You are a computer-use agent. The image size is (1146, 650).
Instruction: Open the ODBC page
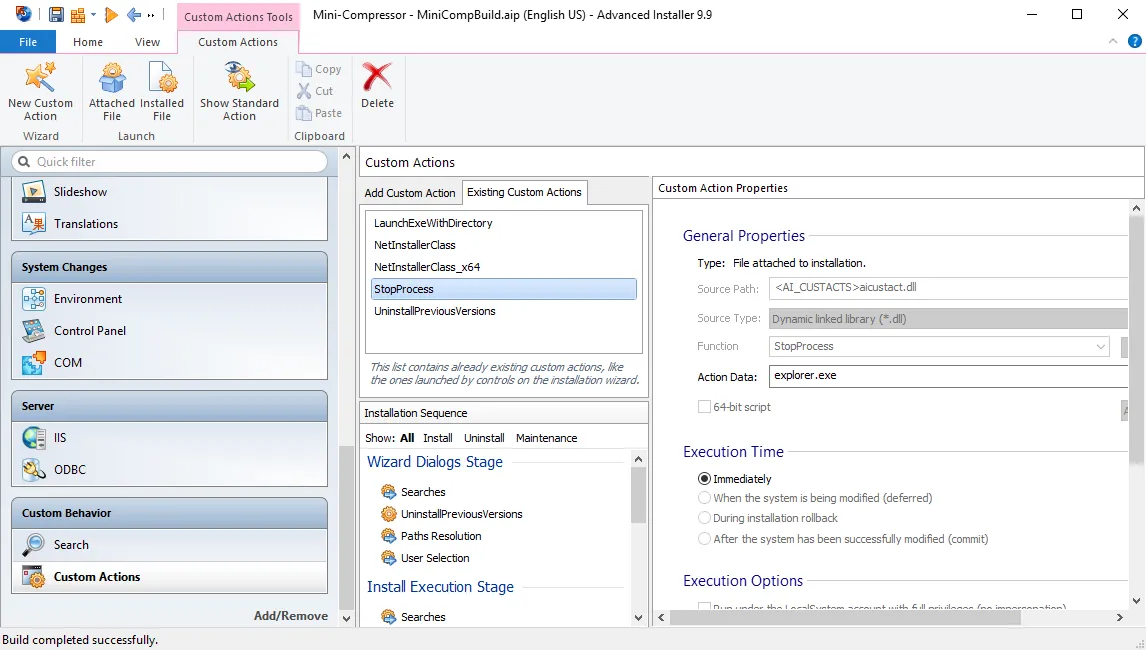pyautogui.click(x=170, y=469)
